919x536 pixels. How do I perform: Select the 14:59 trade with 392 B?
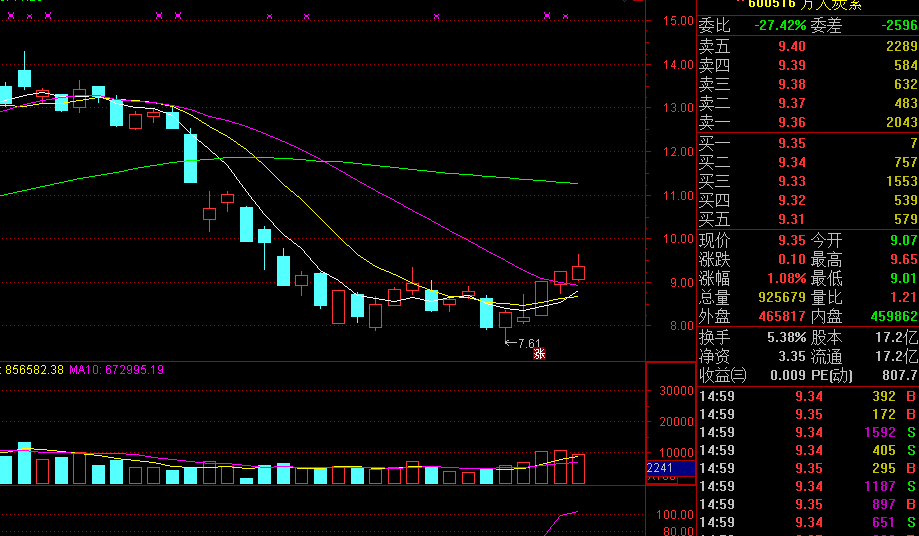coord(808,397)
